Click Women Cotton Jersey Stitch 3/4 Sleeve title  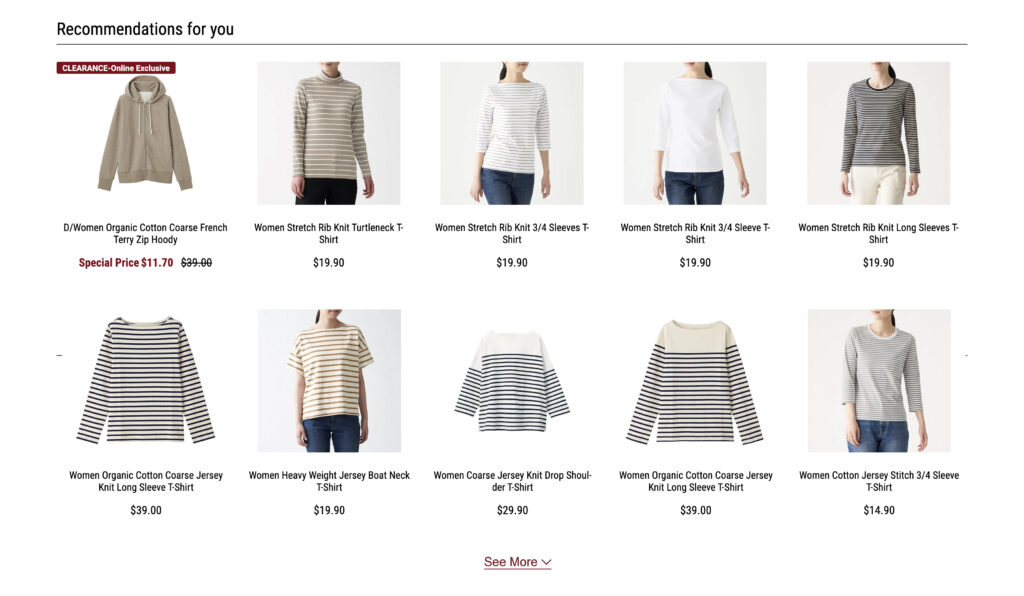coord(879,481)
